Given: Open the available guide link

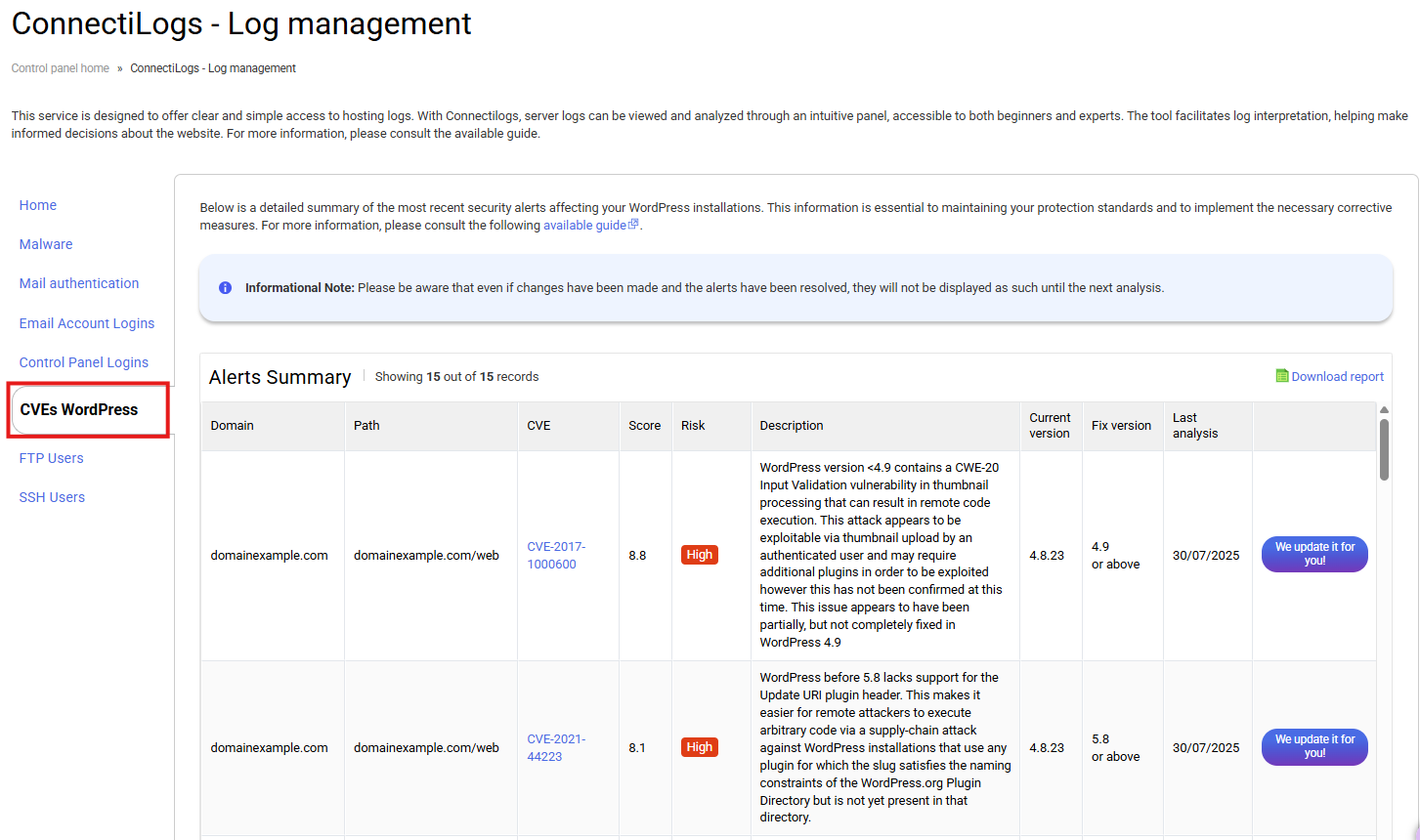Looking at the screenshot, I should [x=585, y=226].
